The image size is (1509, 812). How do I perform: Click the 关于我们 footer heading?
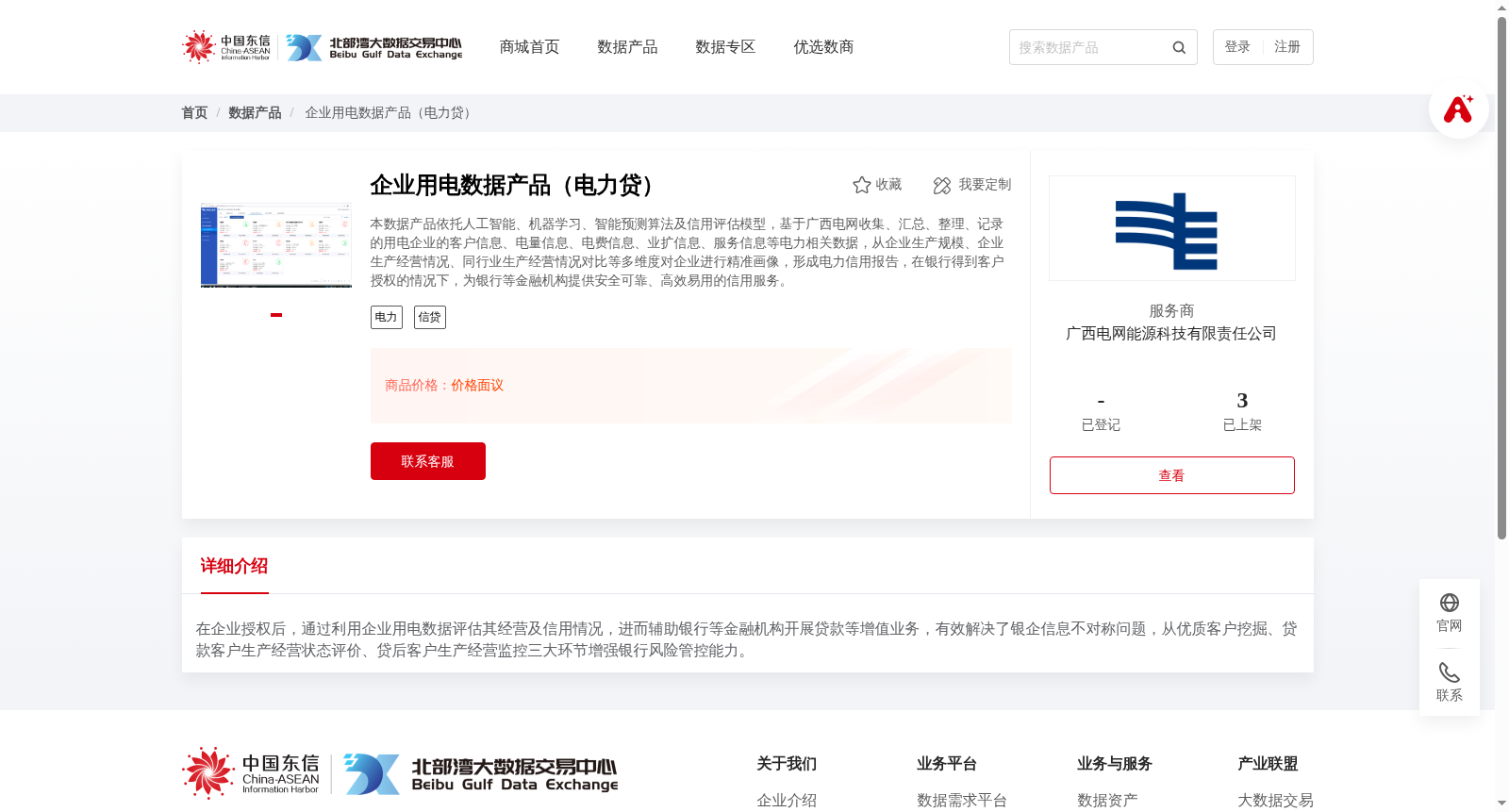click(x=787, y=764)
